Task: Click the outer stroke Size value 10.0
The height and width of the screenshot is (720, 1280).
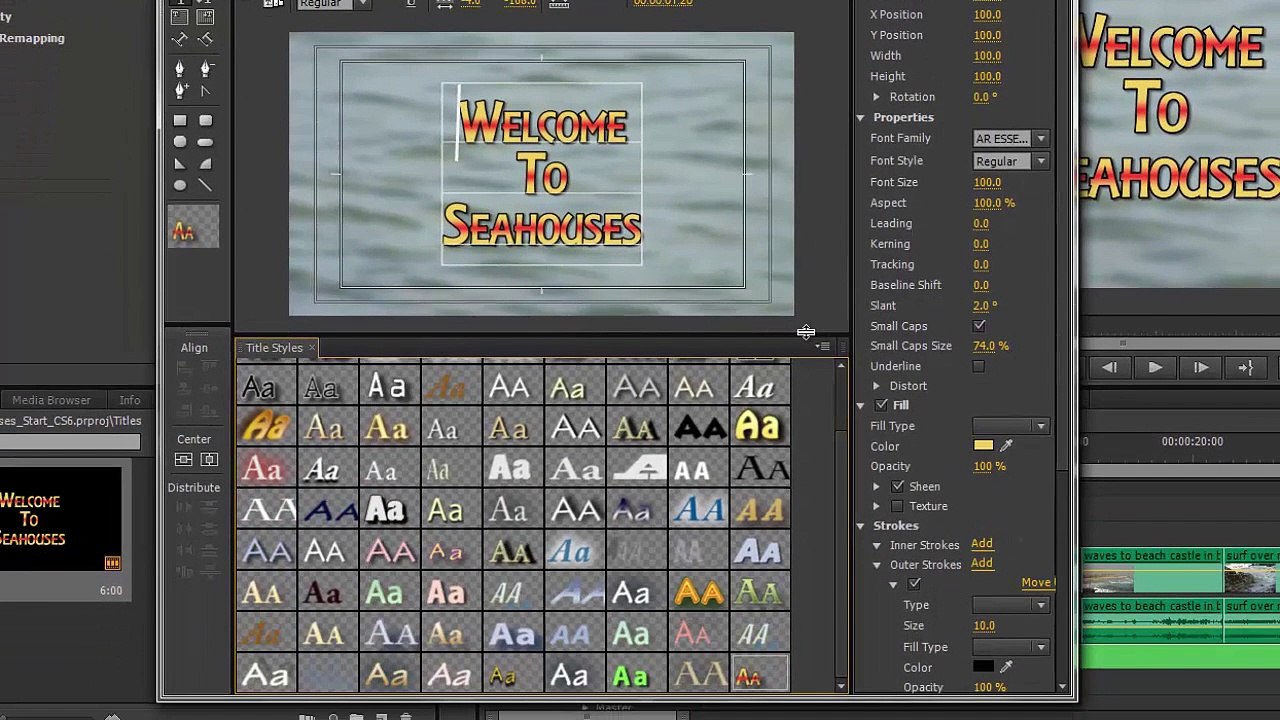Action: click(984, 626)
